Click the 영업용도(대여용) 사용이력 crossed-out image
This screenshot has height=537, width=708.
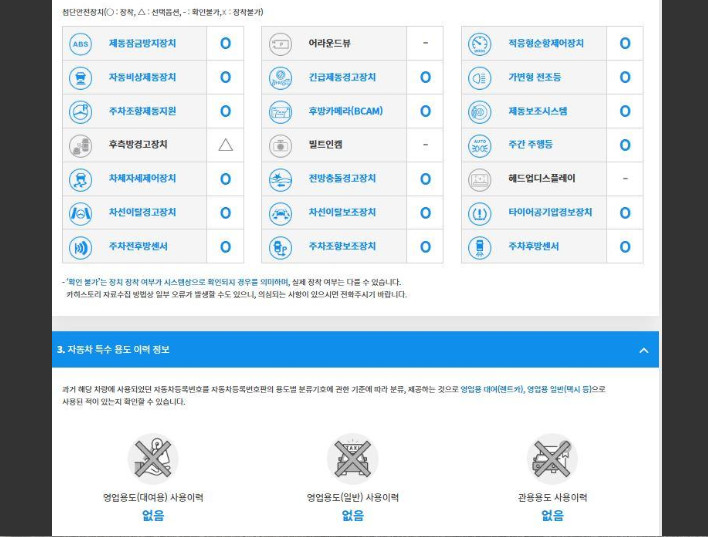(x=153, y=460)
